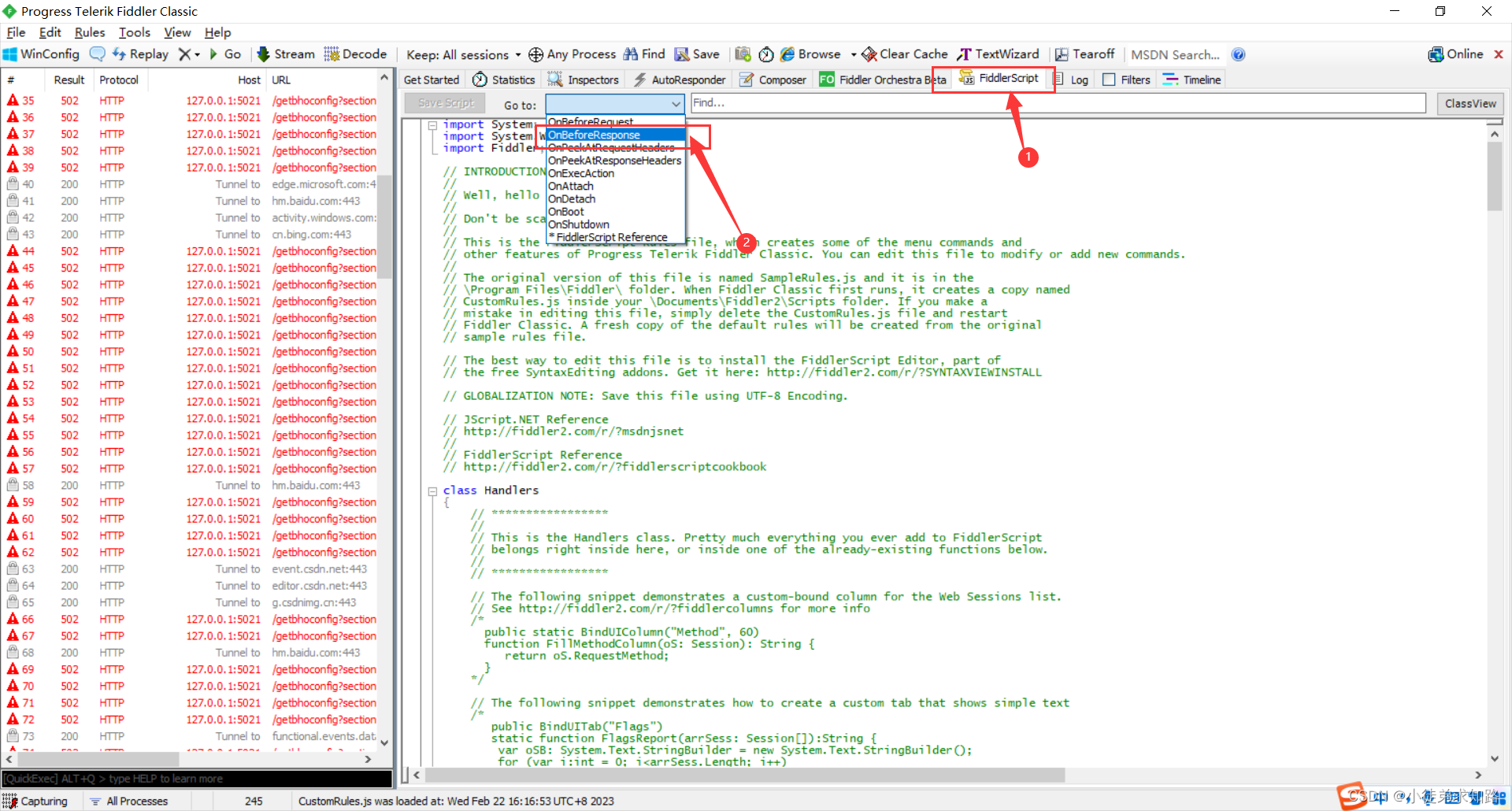Select FiddlerScript Reference list entry
The image size is (1512, 811).
[615, 237]
